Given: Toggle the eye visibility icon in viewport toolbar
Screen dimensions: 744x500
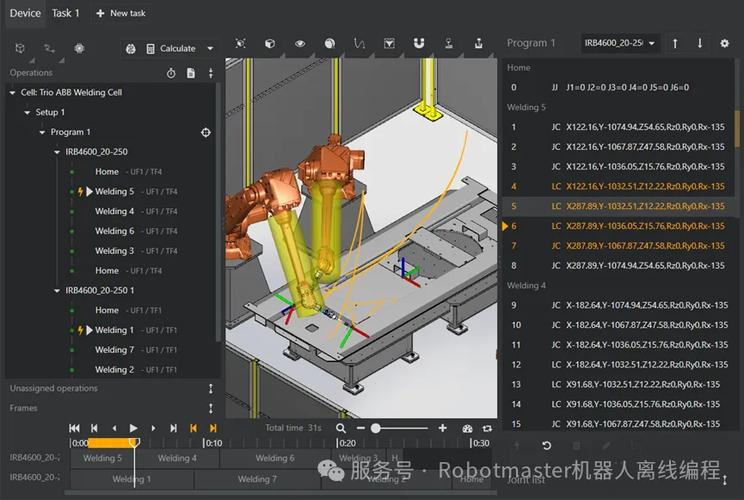Looking at the screenshot, I should tap(300, 44).
